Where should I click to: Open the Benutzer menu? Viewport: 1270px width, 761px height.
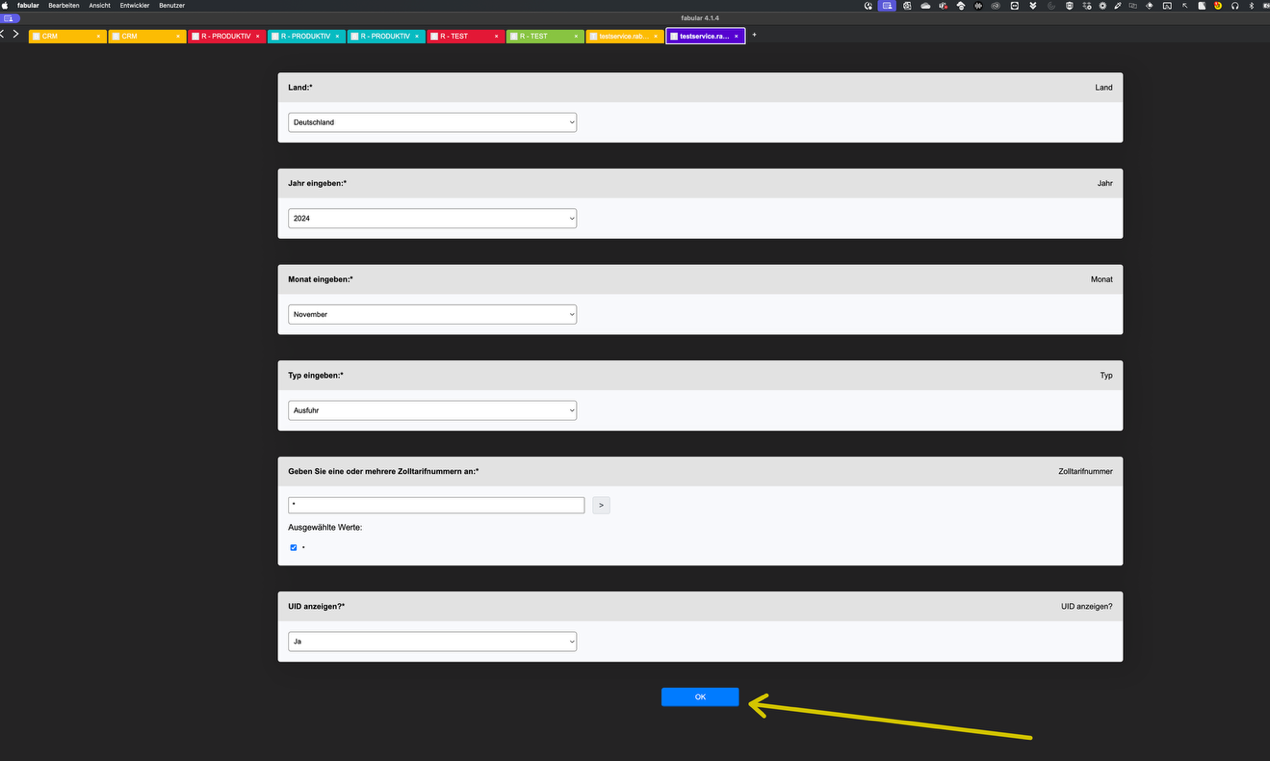tap(172, 5)
